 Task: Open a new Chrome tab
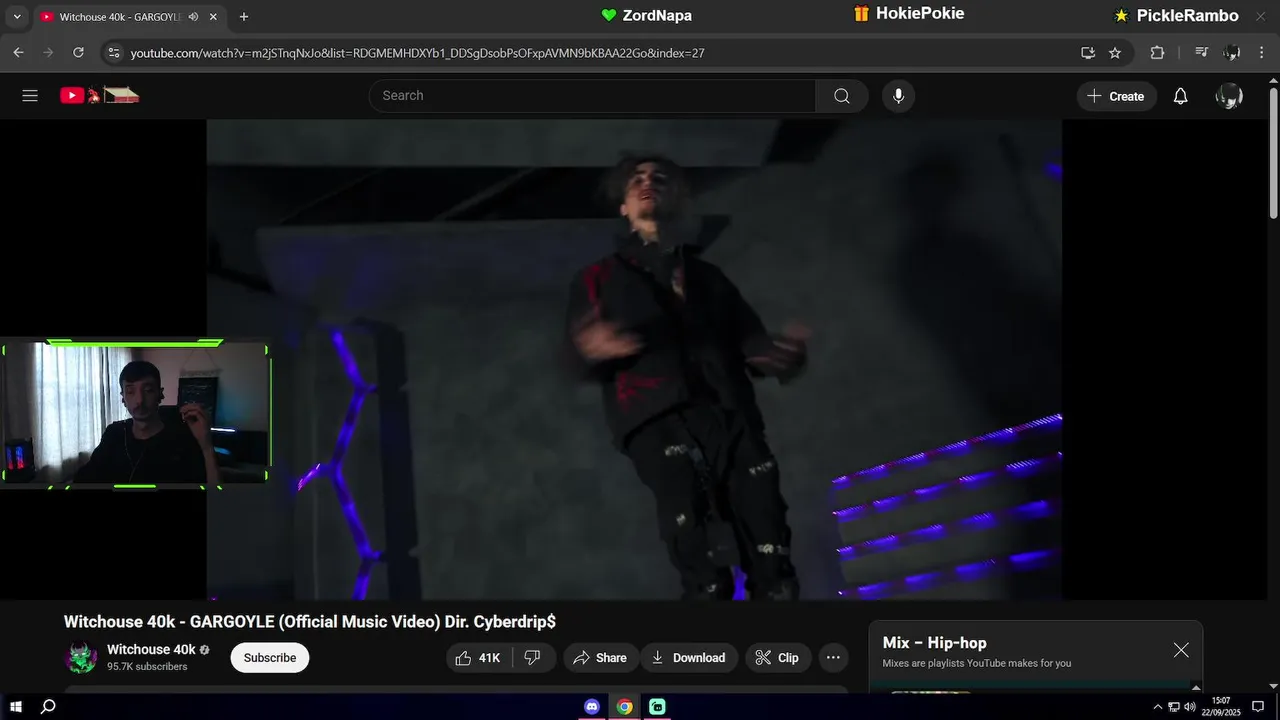[x=244, y=17]
